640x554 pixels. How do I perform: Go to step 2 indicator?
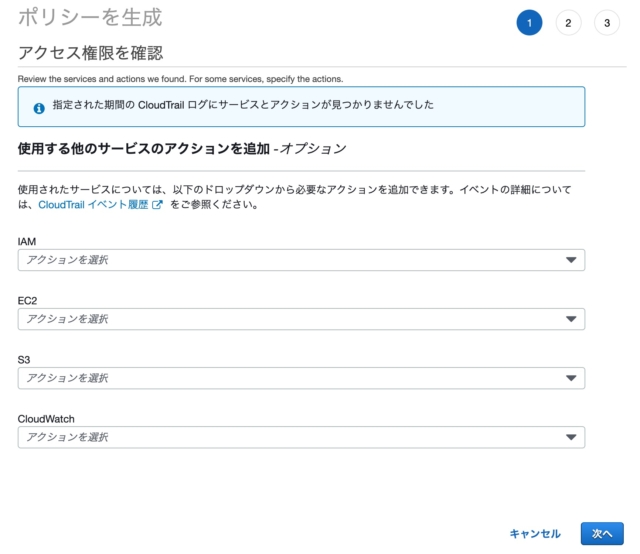568,23
